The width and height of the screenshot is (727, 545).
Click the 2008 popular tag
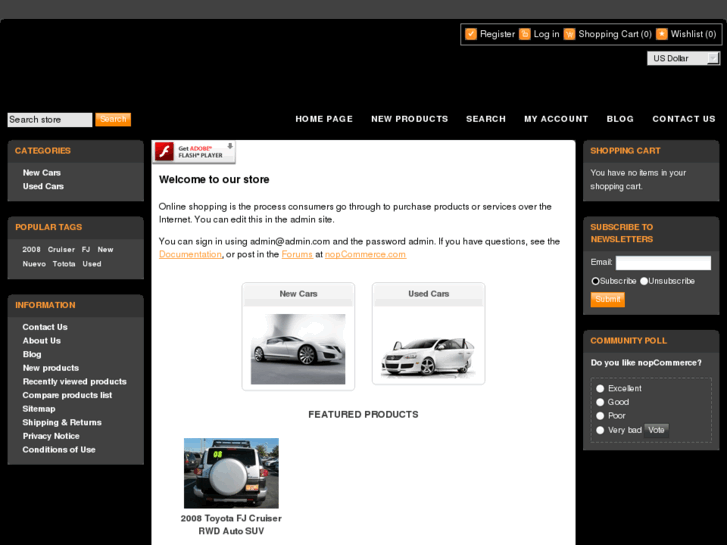pyautogui.click(x=32, y=250)
